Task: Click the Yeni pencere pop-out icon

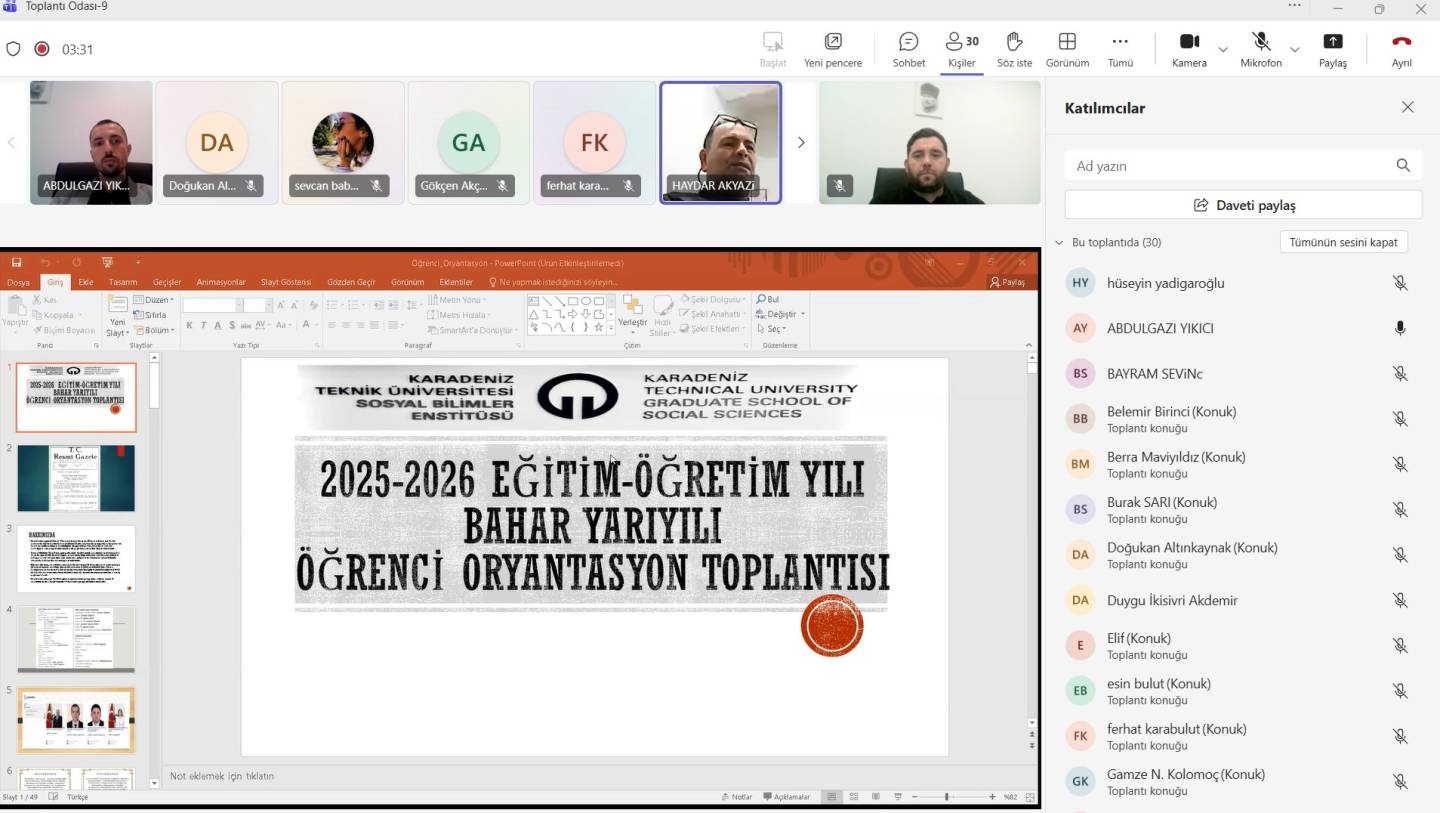Action: click(x=832, y=42)
